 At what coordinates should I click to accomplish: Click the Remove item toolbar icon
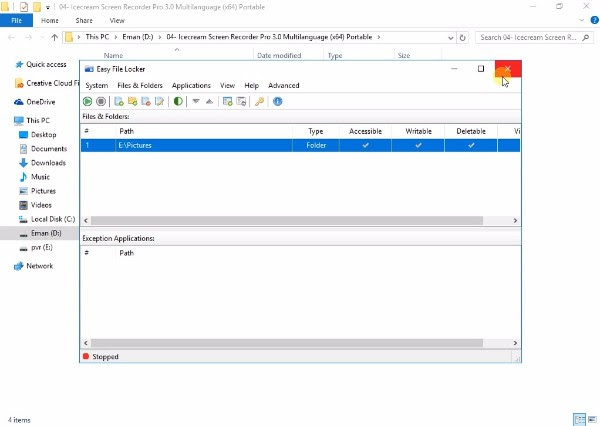coord(146,101)
